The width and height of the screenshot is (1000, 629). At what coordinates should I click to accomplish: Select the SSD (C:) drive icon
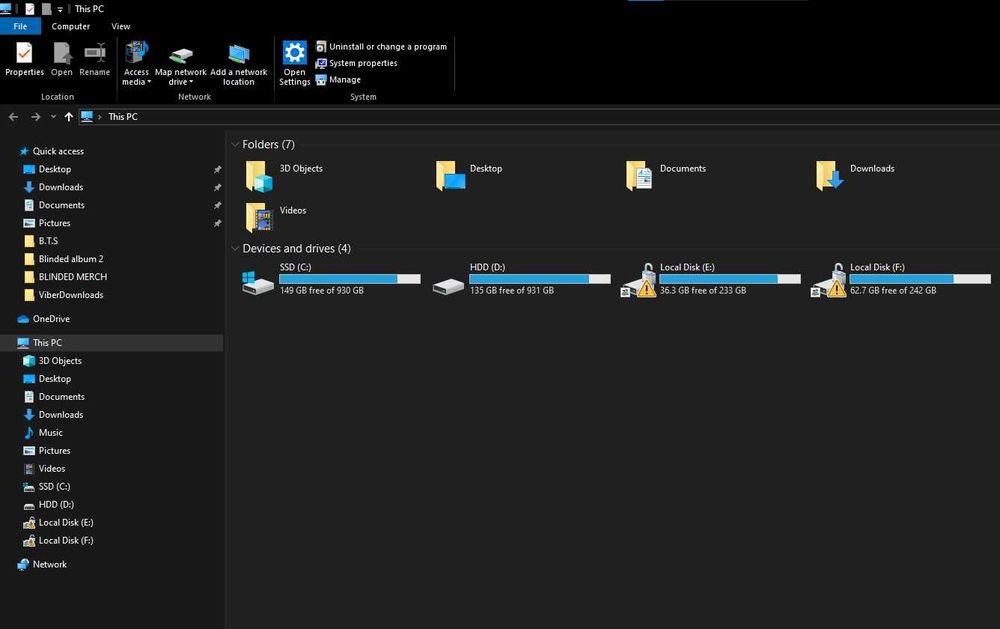258,282
